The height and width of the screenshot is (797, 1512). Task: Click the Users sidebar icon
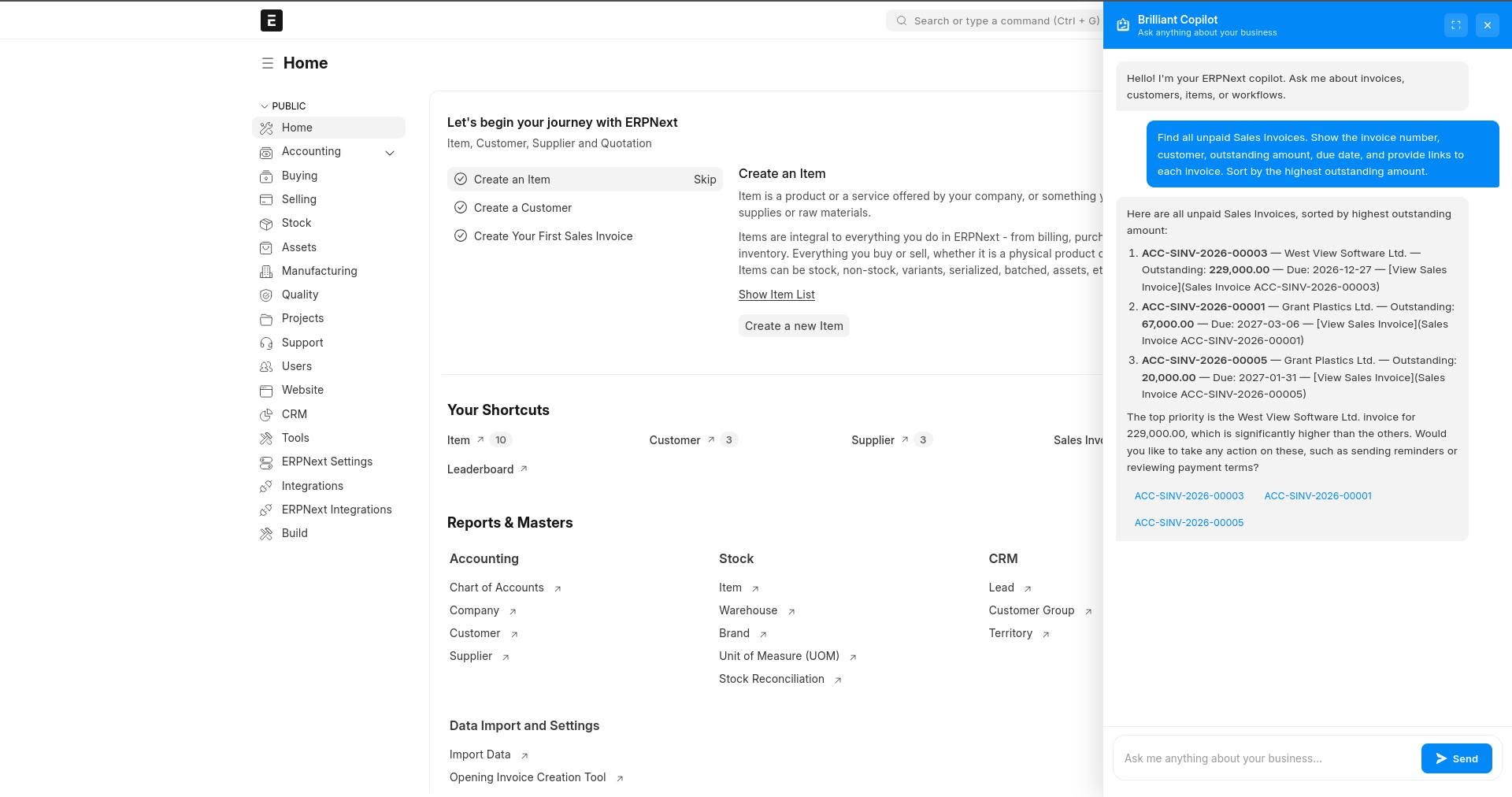(266, 366)
